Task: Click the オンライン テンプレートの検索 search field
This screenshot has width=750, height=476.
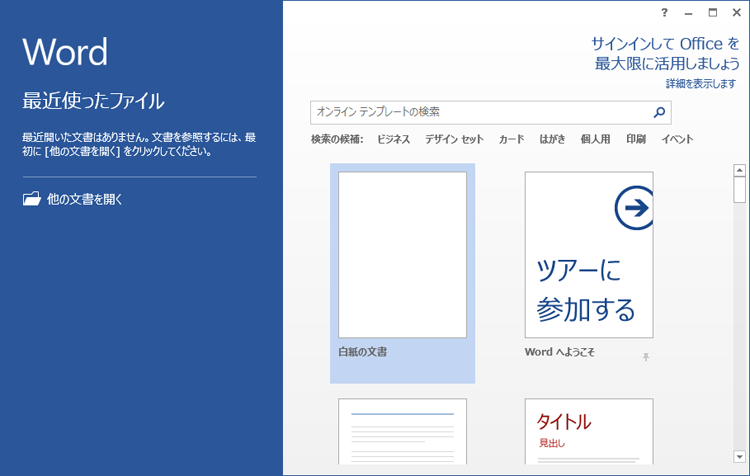Action: 490,112
